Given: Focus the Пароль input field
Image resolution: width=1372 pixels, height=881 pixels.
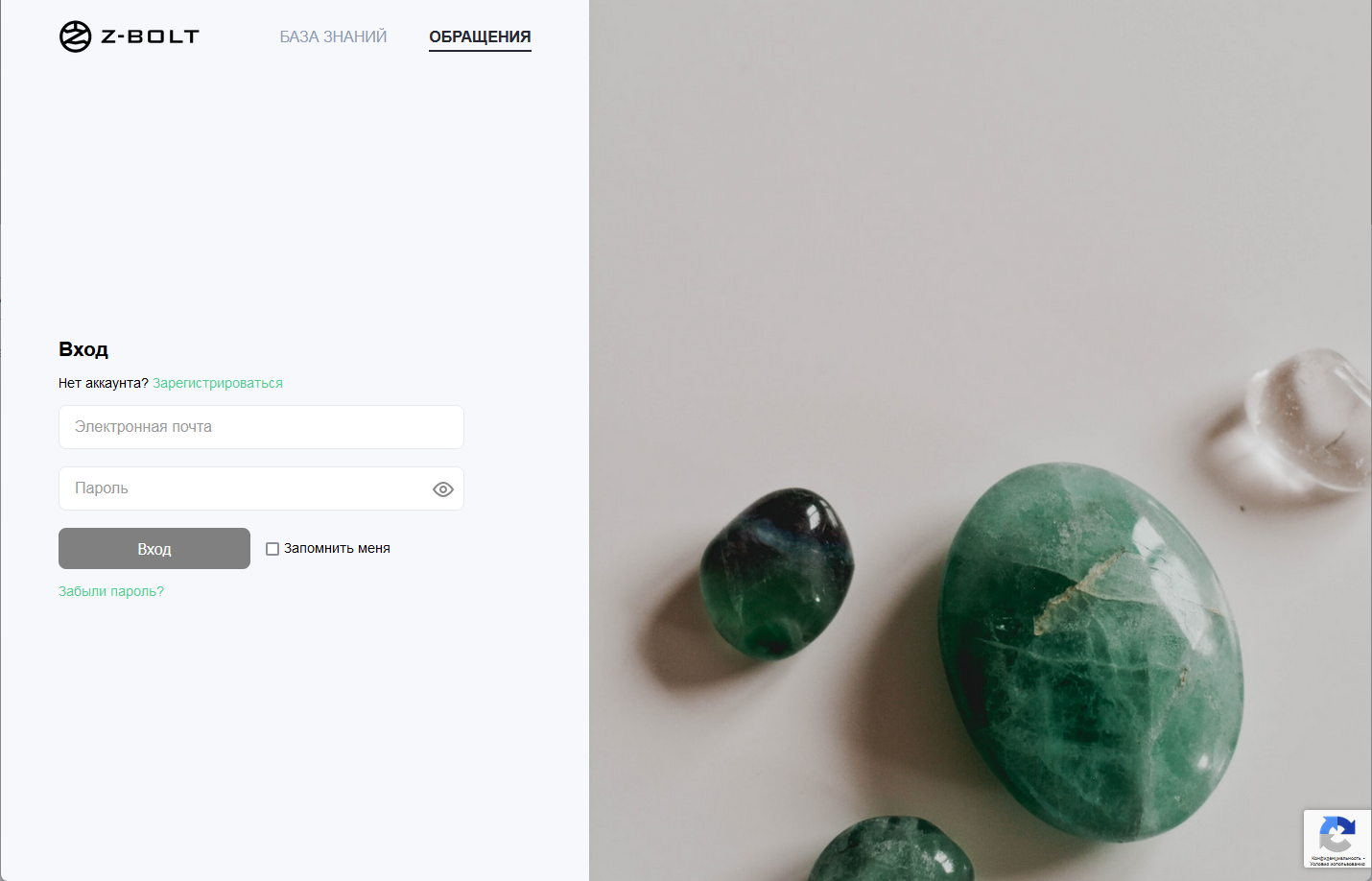Looking at the screenshot, I should coord(261,488).
